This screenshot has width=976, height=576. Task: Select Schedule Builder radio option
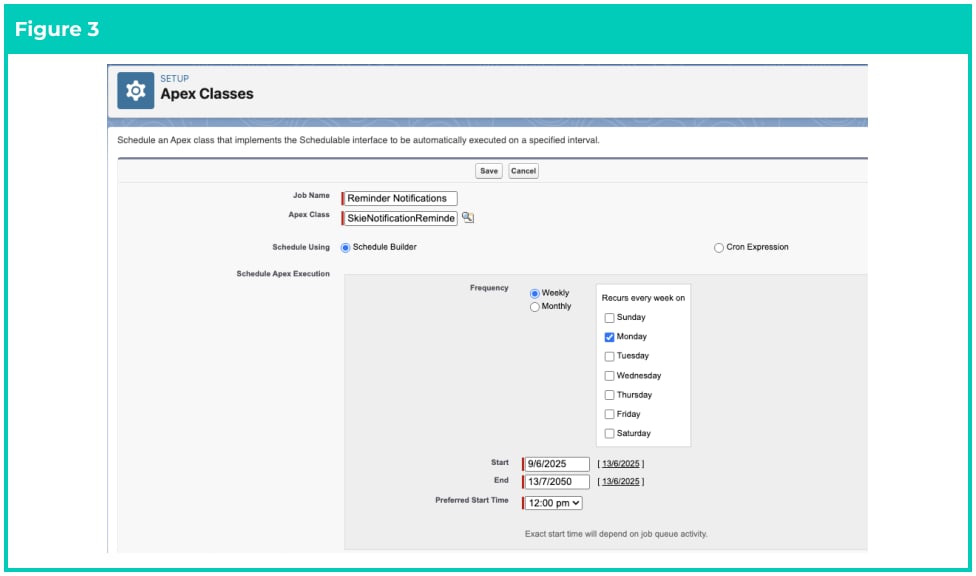[345, 248]
